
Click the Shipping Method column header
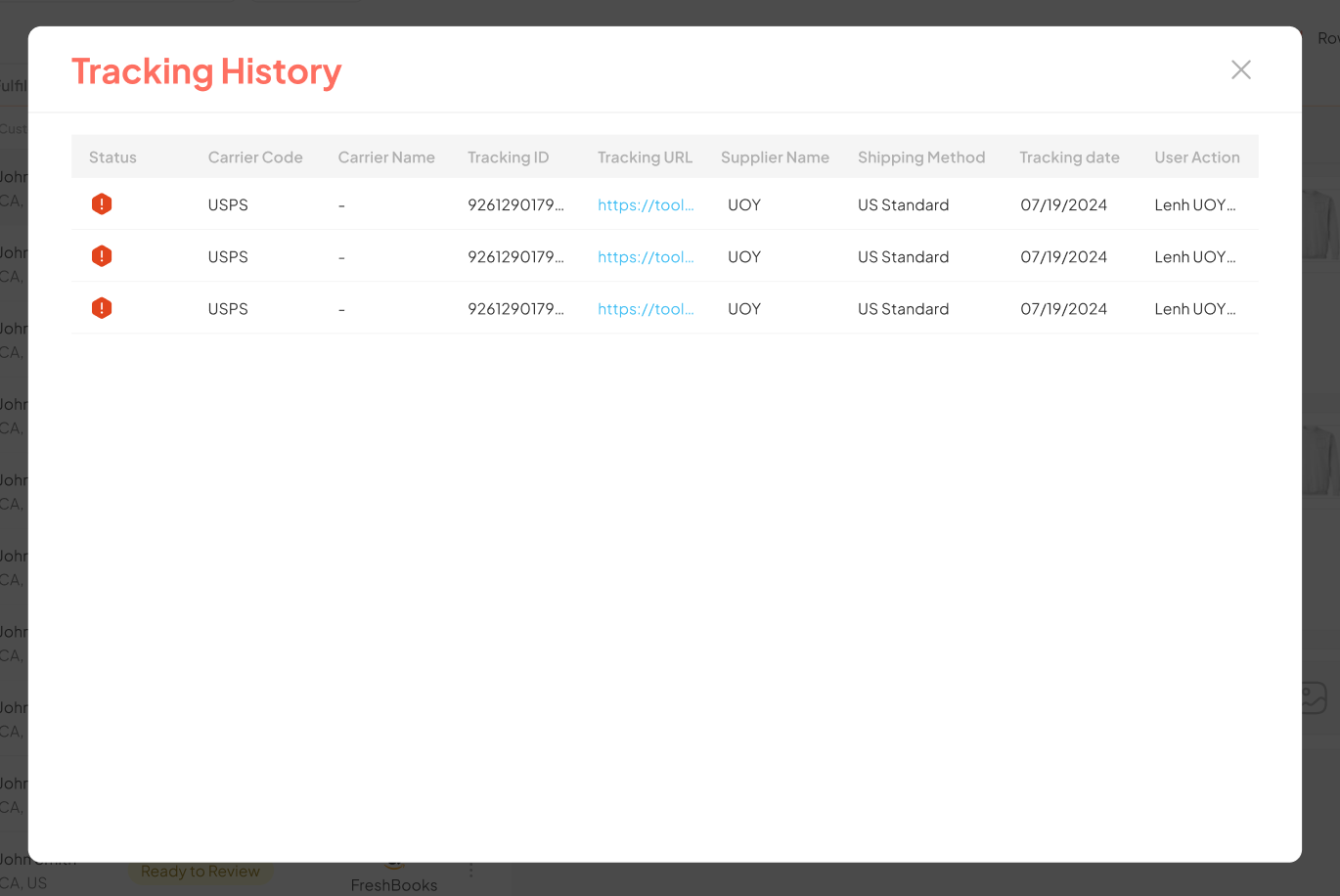[x=921, y=157]
